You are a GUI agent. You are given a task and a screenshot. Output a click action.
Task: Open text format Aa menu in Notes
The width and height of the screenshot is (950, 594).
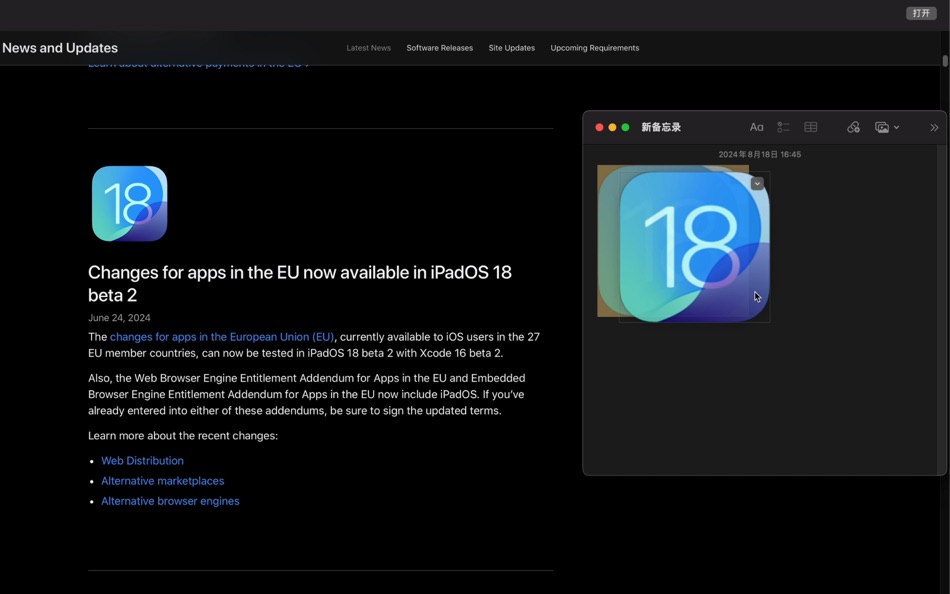click(x=756, y=127)
